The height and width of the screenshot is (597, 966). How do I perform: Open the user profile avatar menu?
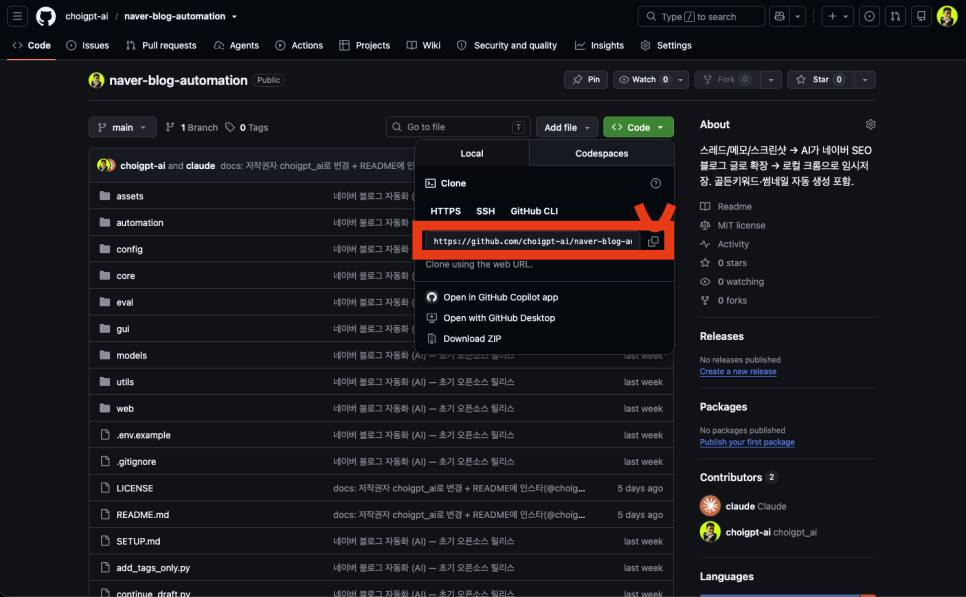947,17
